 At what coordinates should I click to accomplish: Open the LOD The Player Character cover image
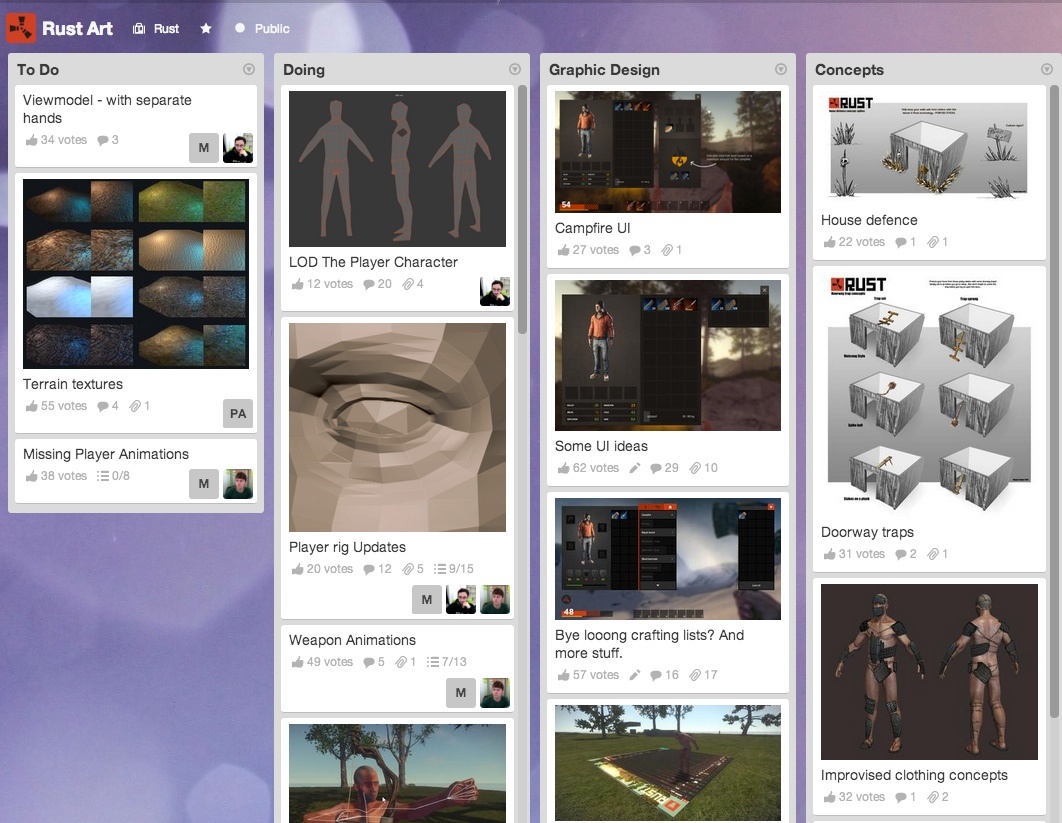(x=398, y=169)
